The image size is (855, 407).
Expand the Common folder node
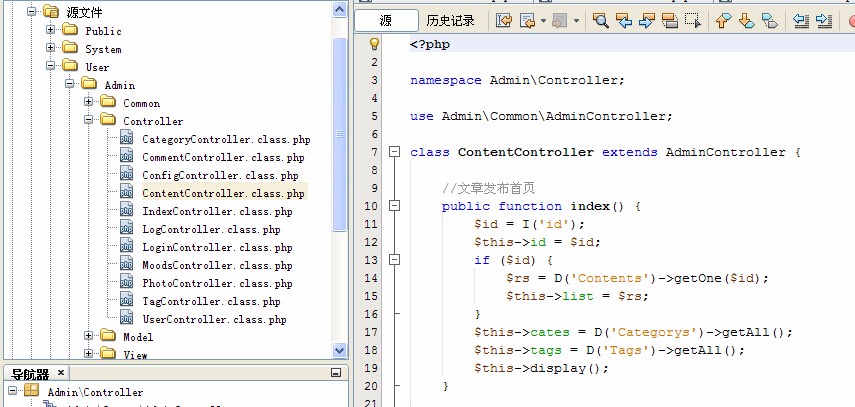(x=88, y=101)
